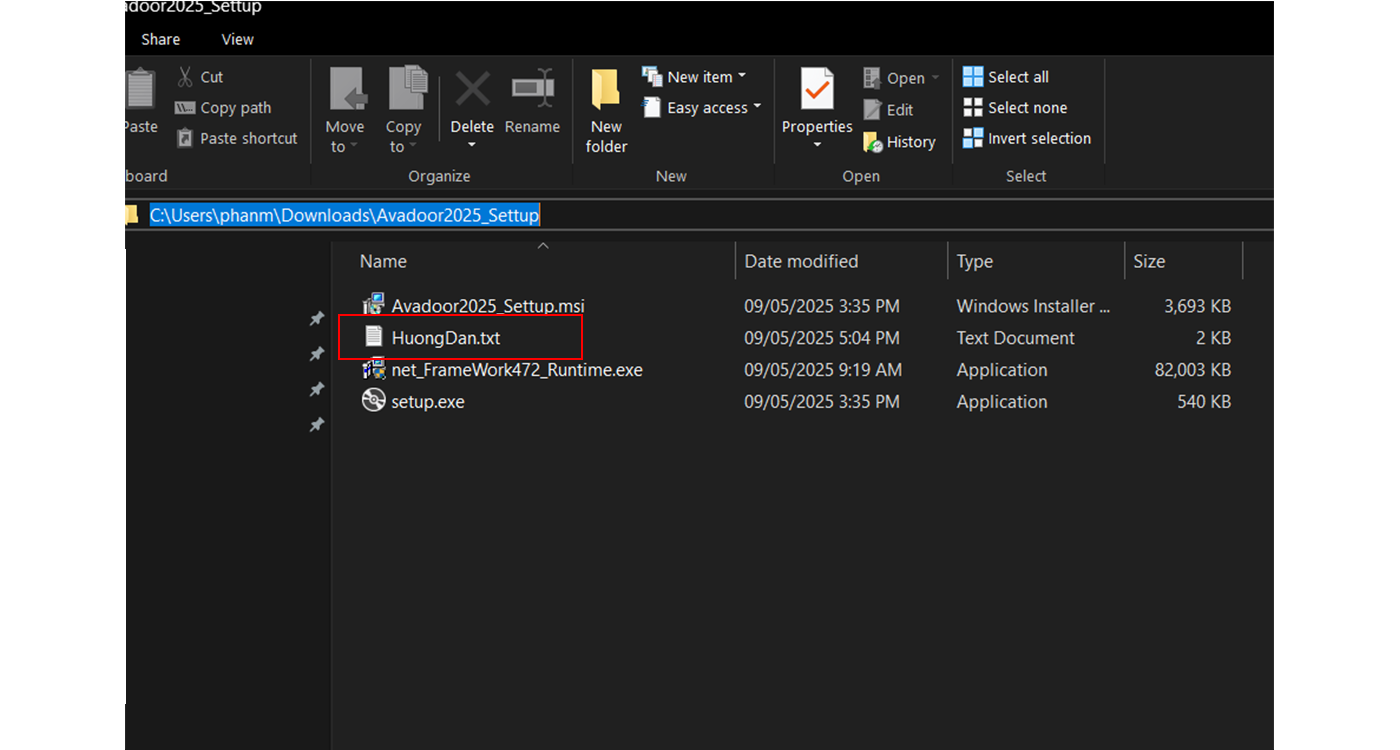The height and width of the screenshot is (750, 1400).
Task: Click the HuongDan.txt document icon
Action: [x=374, y=337]
